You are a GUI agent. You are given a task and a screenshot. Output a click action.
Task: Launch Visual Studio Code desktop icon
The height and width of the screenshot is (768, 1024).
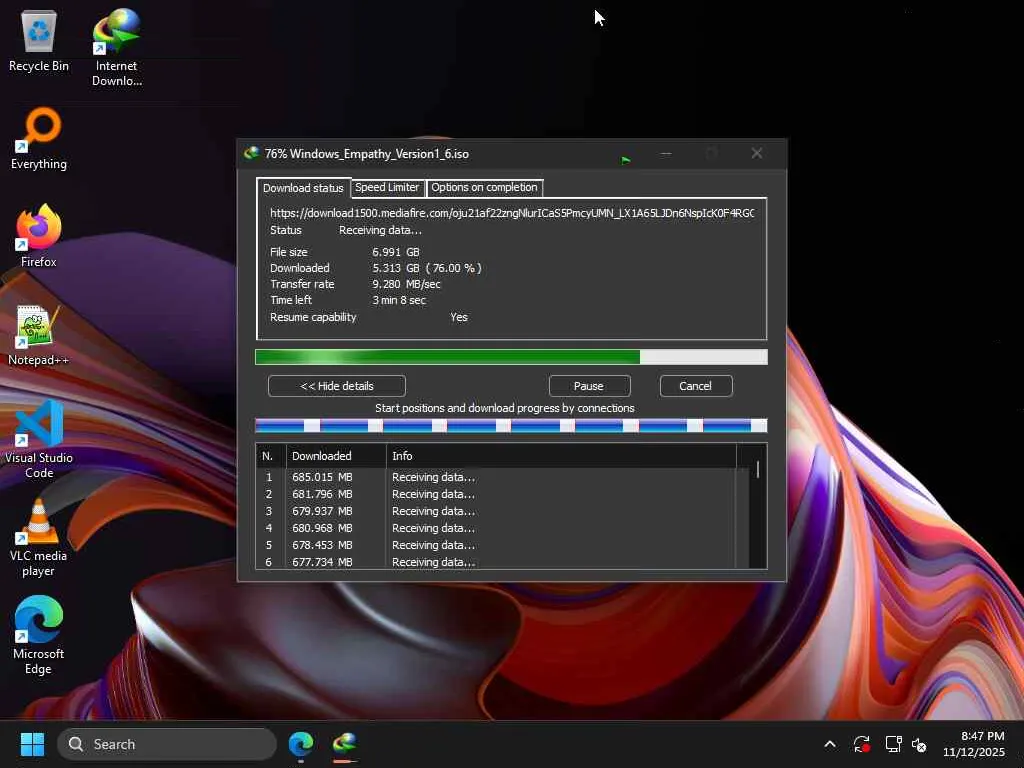coord(39,426)
